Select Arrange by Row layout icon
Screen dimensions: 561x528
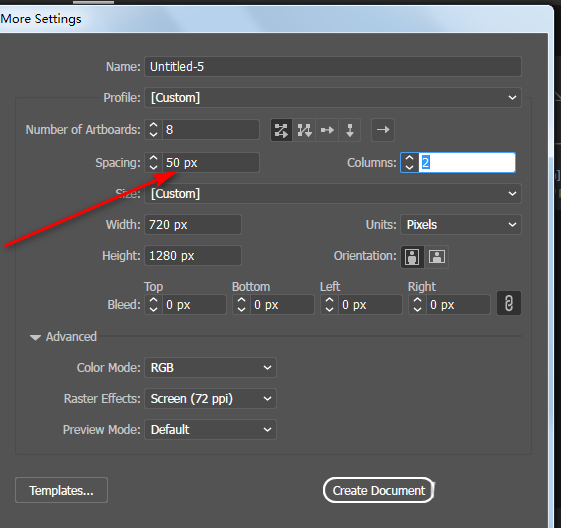327,130
